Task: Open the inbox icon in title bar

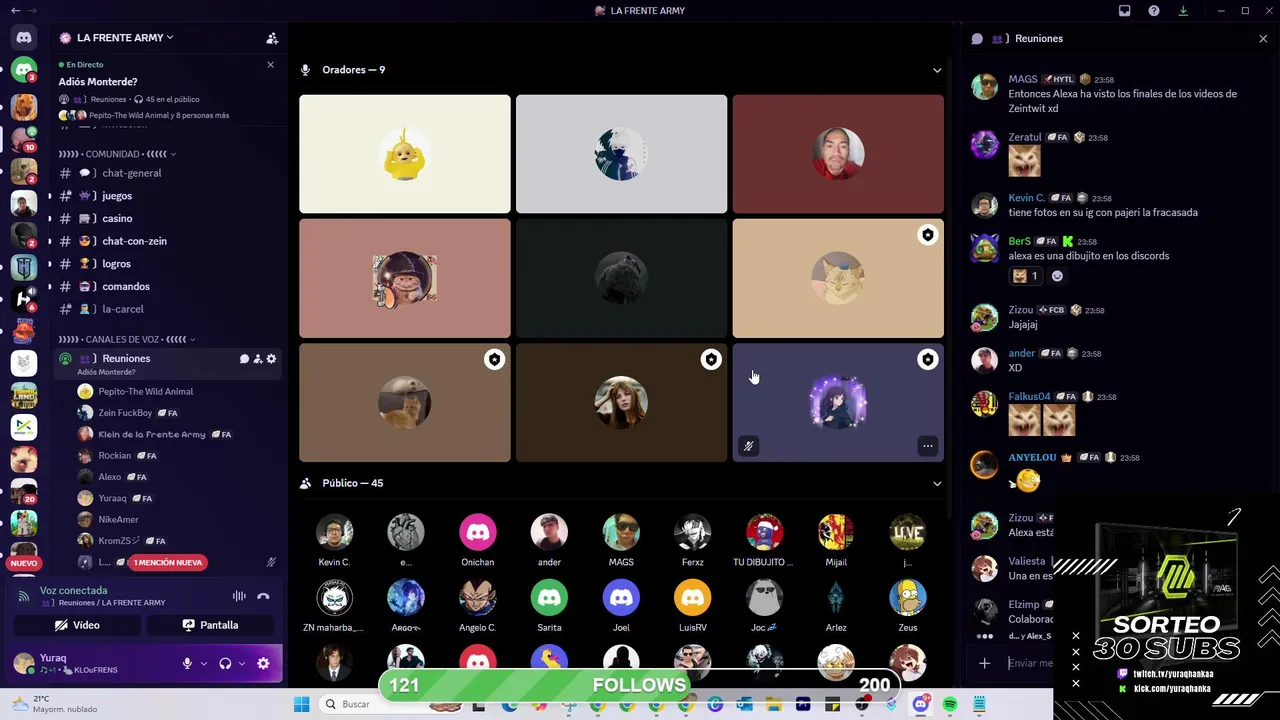Action: point(1124,11)
